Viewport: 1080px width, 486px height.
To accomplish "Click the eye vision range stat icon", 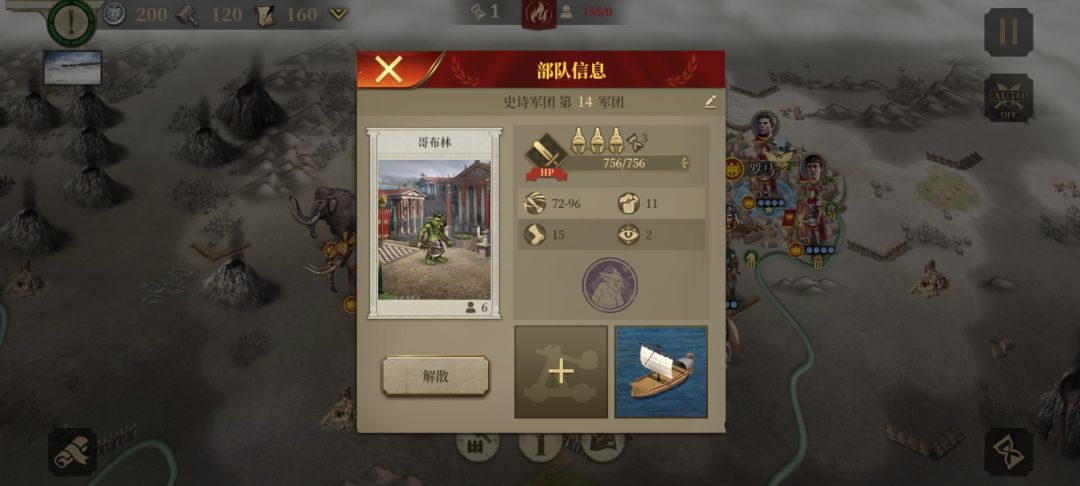I will (x=627, y=235).
